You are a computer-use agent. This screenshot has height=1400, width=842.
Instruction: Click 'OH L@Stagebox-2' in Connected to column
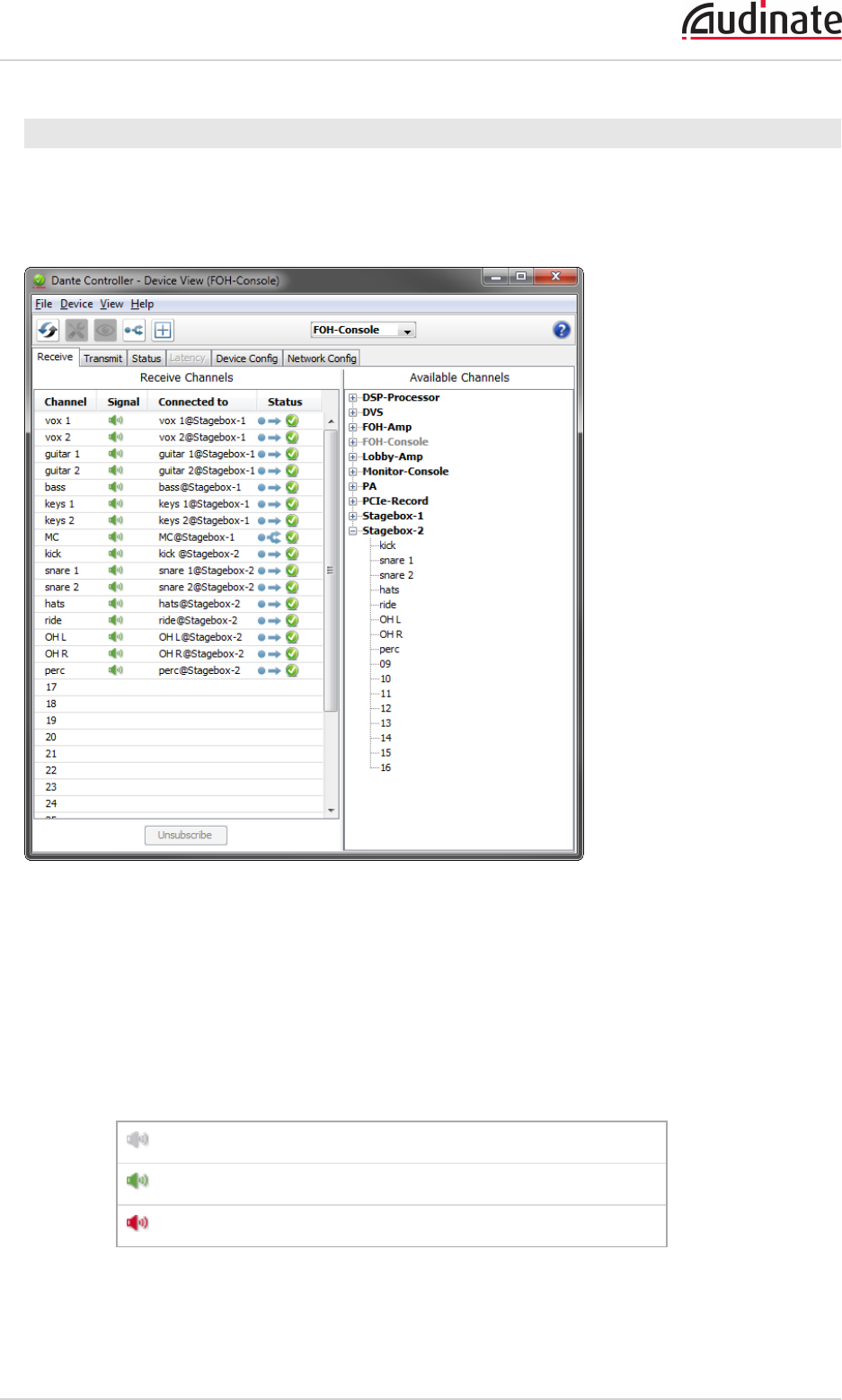pos(200,637)
